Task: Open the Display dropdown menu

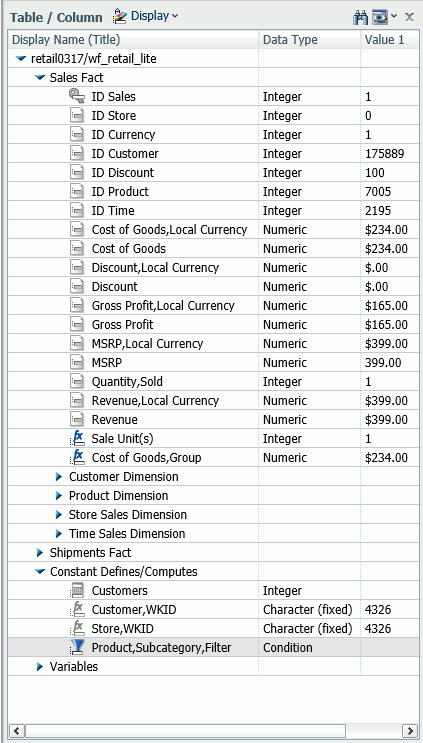Action: pos(145,16)
